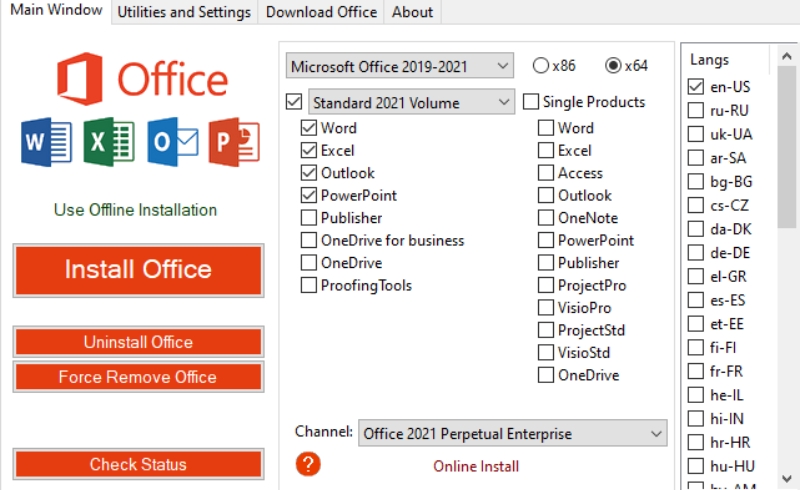The width and height of the screenshot is (800, 490).
Task: Check the ru-RU language
Action: (696, 110)
